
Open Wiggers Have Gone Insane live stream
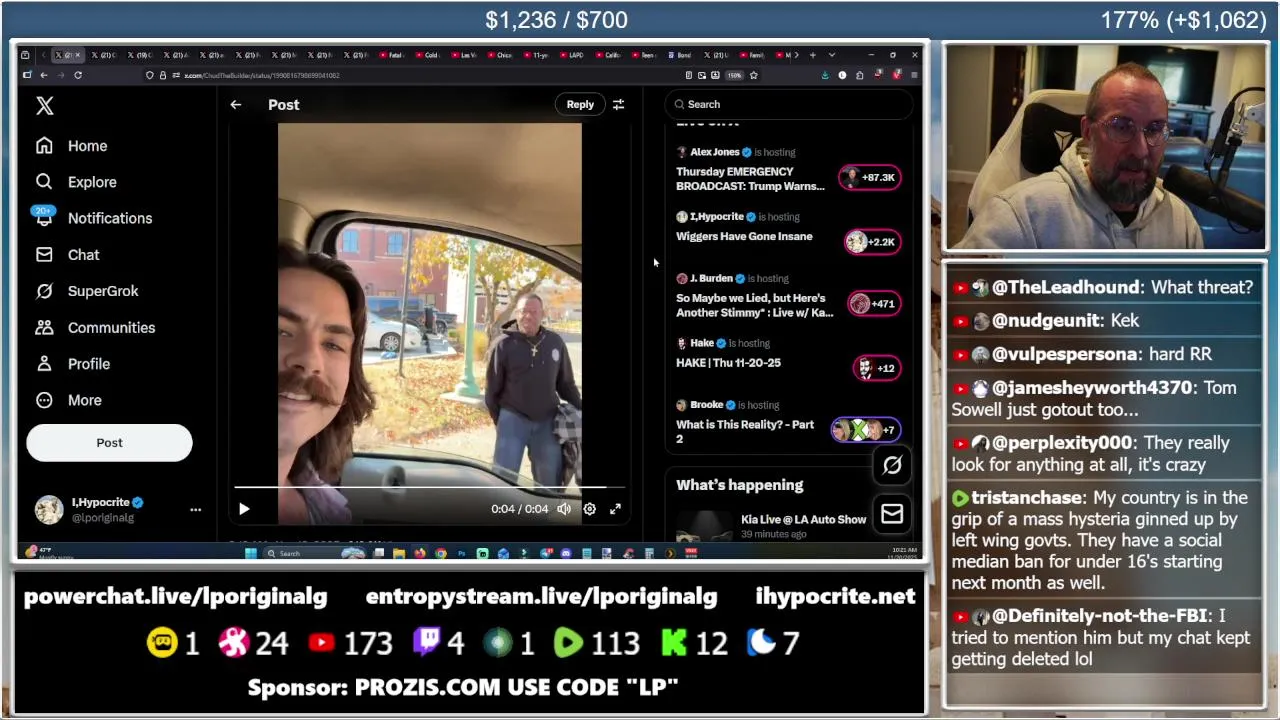coord(744,237)
